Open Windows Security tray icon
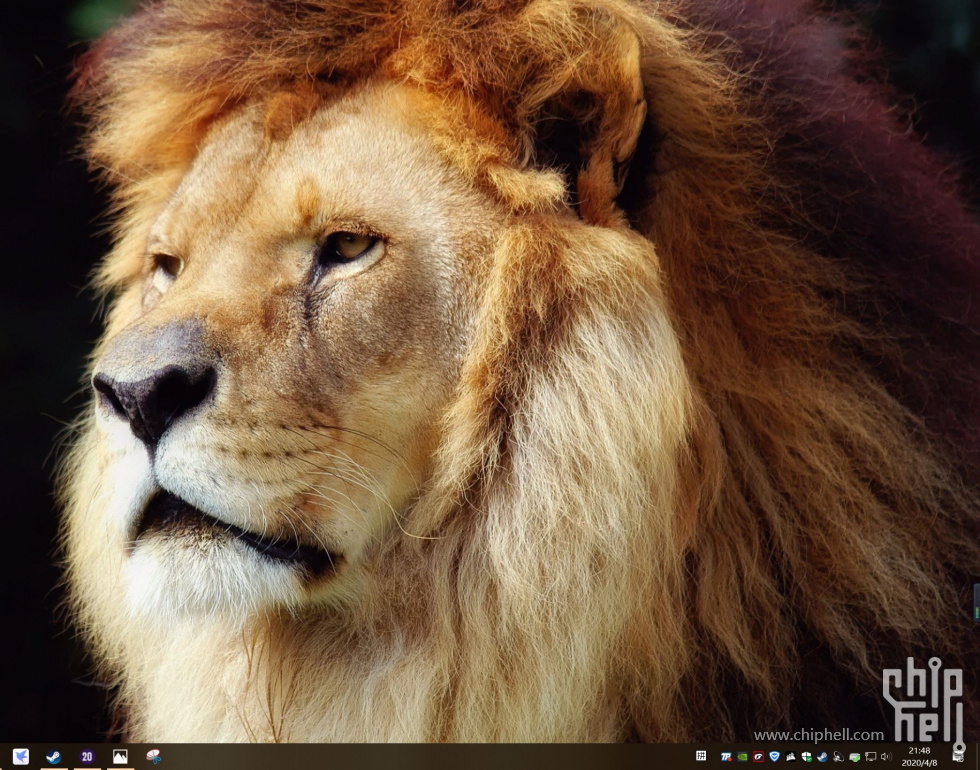This screenshot has height=770, width=980. 807,757
